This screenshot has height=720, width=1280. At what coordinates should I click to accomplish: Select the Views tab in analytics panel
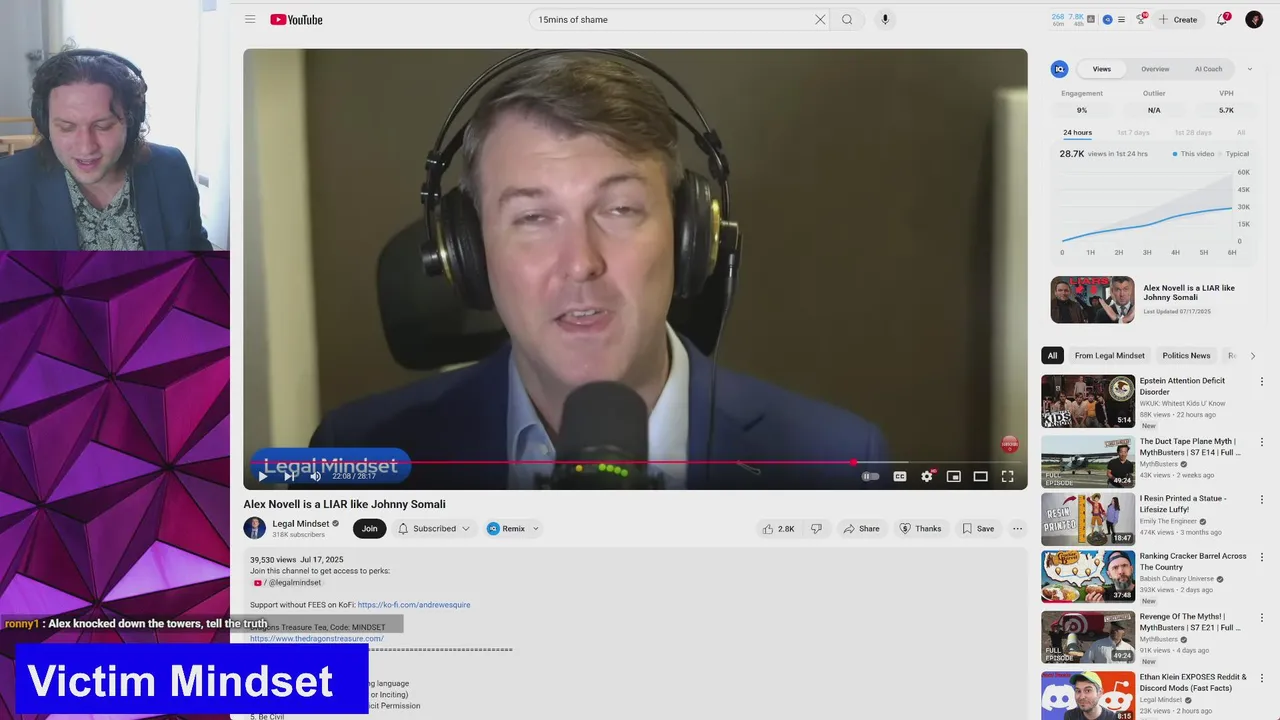[x=1101, y=69]
